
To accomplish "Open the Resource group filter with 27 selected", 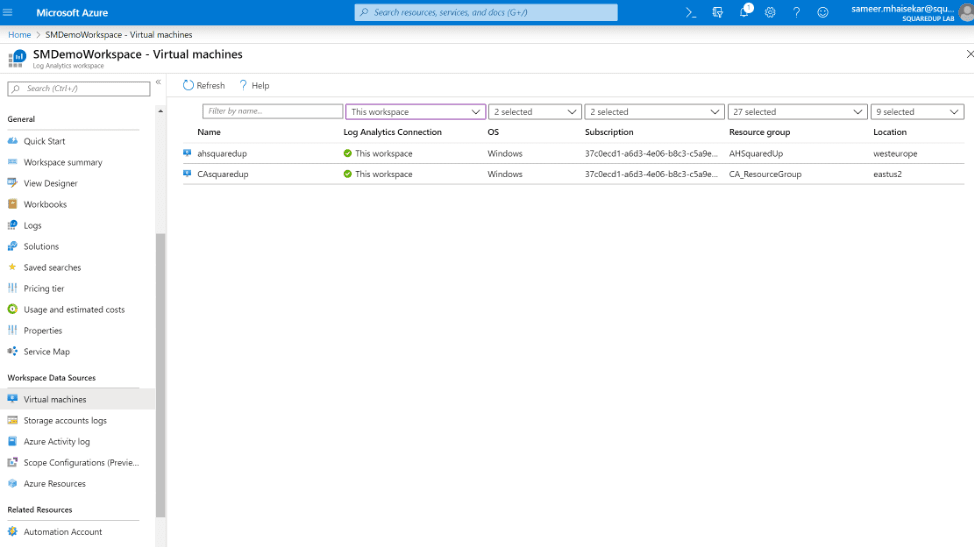I will [x=797, y=112].
